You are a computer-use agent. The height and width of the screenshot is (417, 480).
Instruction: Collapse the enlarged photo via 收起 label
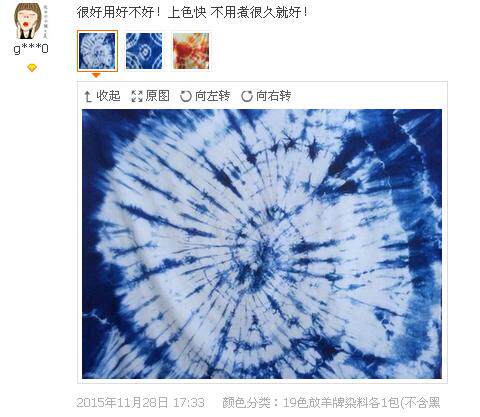108,96
